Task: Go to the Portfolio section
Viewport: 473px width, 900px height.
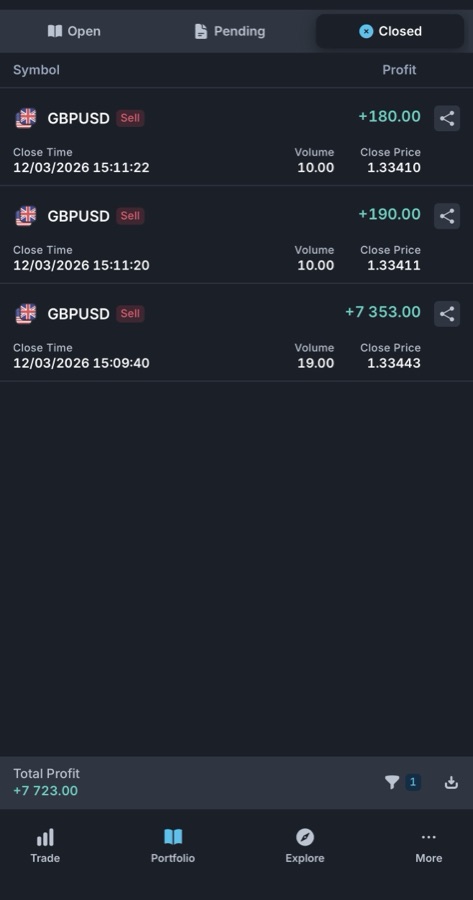Action: (173, 846)
